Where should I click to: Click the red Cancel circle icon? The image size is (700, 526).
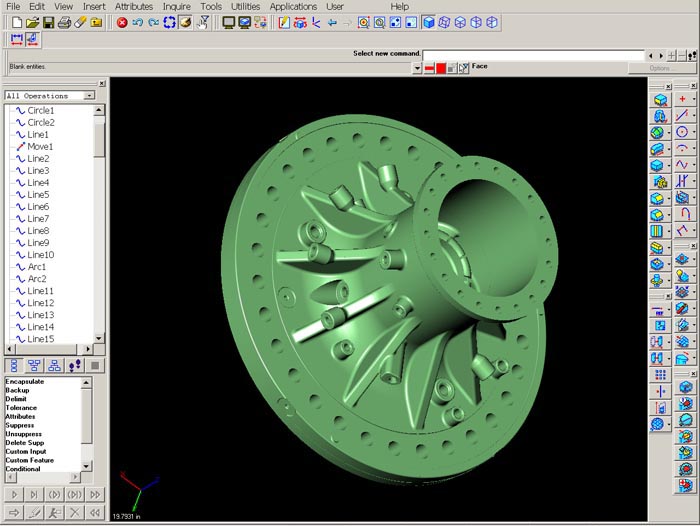pyautogui.click(x=122, y=22)
